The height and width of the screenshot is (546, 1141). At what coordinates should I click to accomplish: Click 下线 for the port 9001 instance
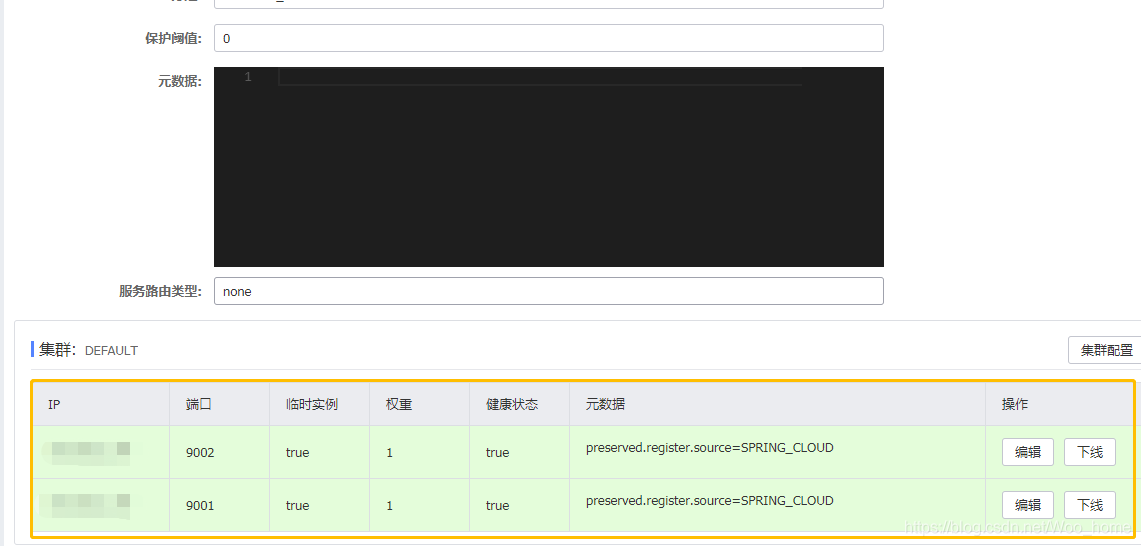click(x=1089, y=505)
